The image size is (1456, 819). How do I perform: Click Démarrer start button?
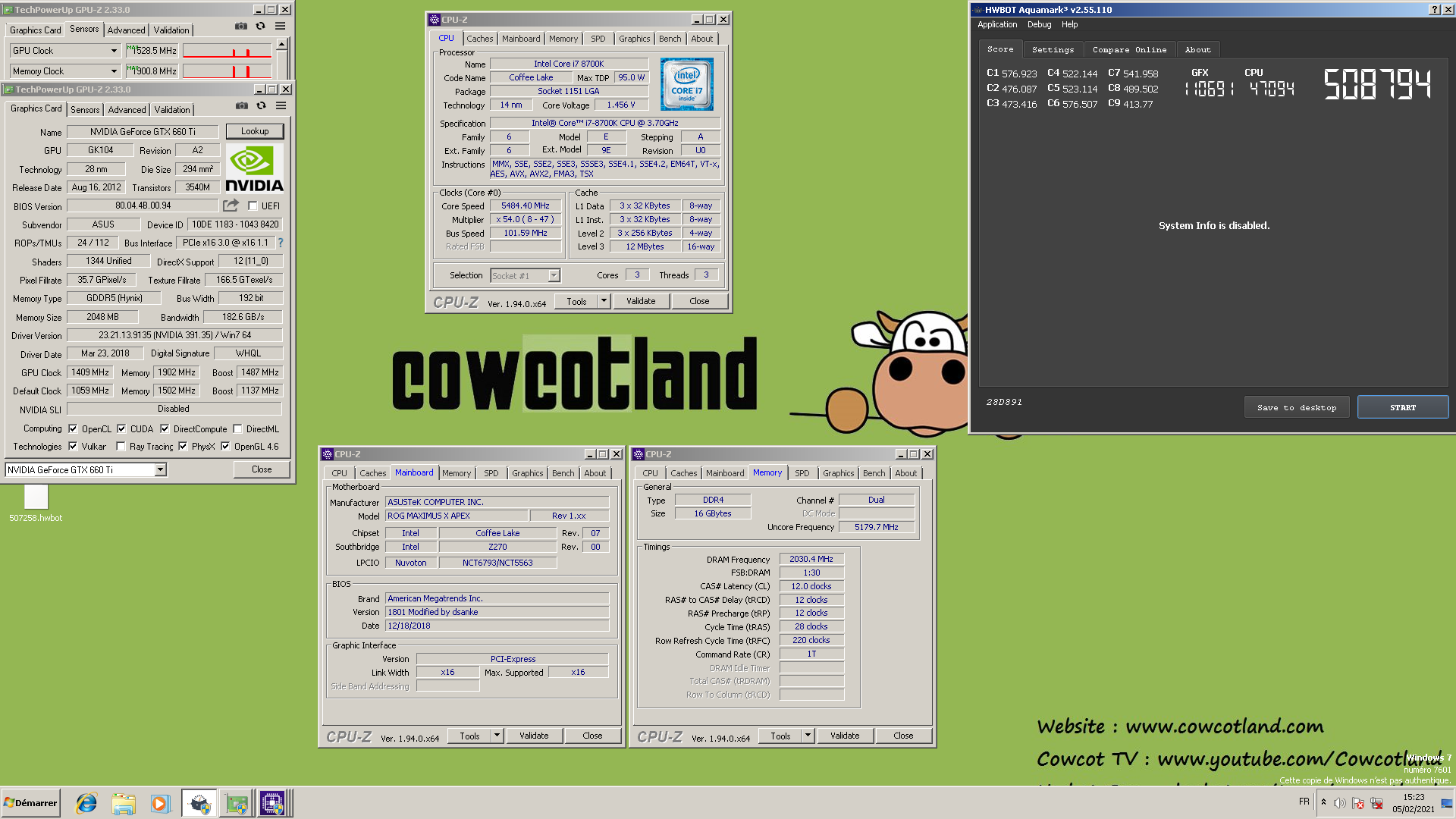tap(31, 803)
